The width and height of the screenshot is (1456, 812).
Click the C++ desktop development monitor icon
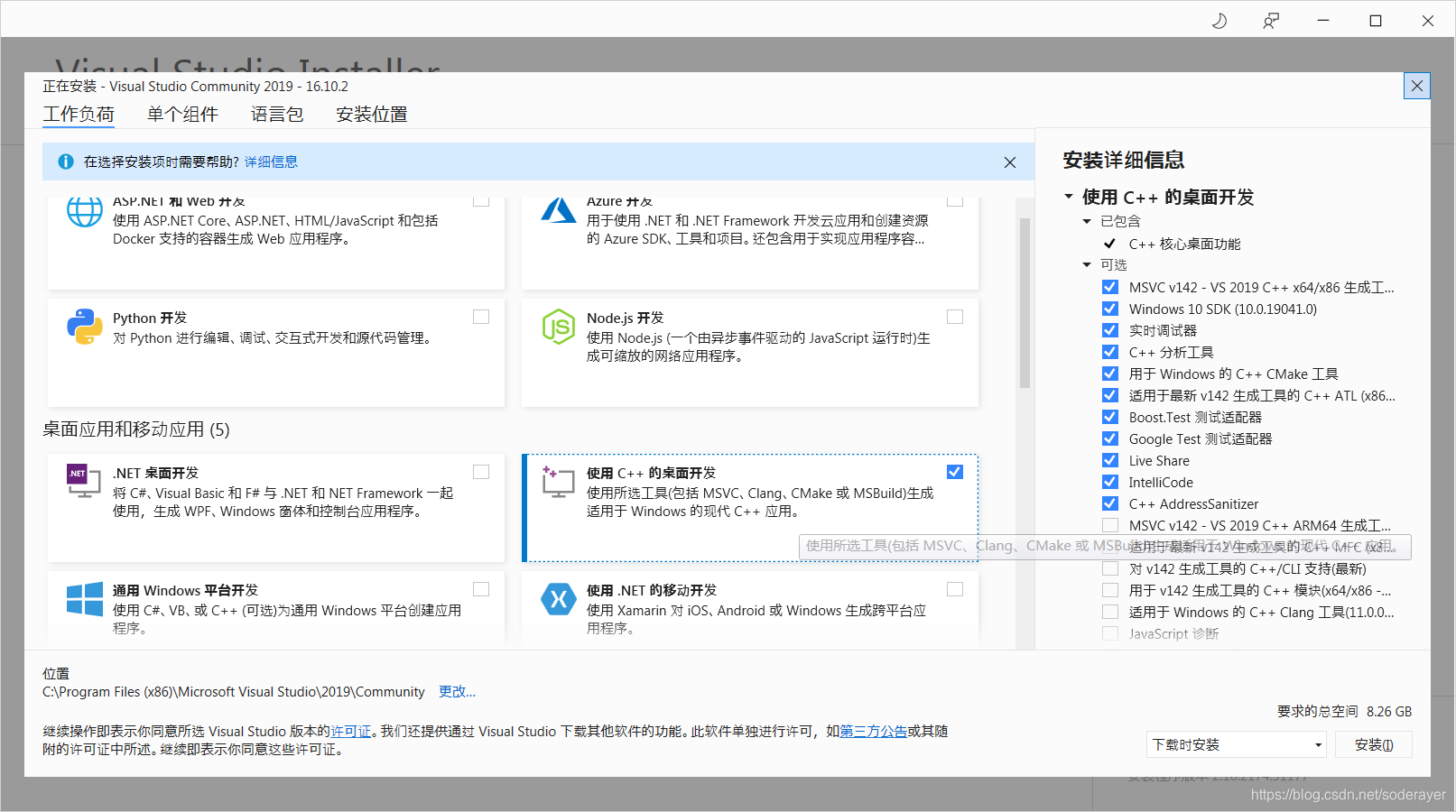coord(558,482)
